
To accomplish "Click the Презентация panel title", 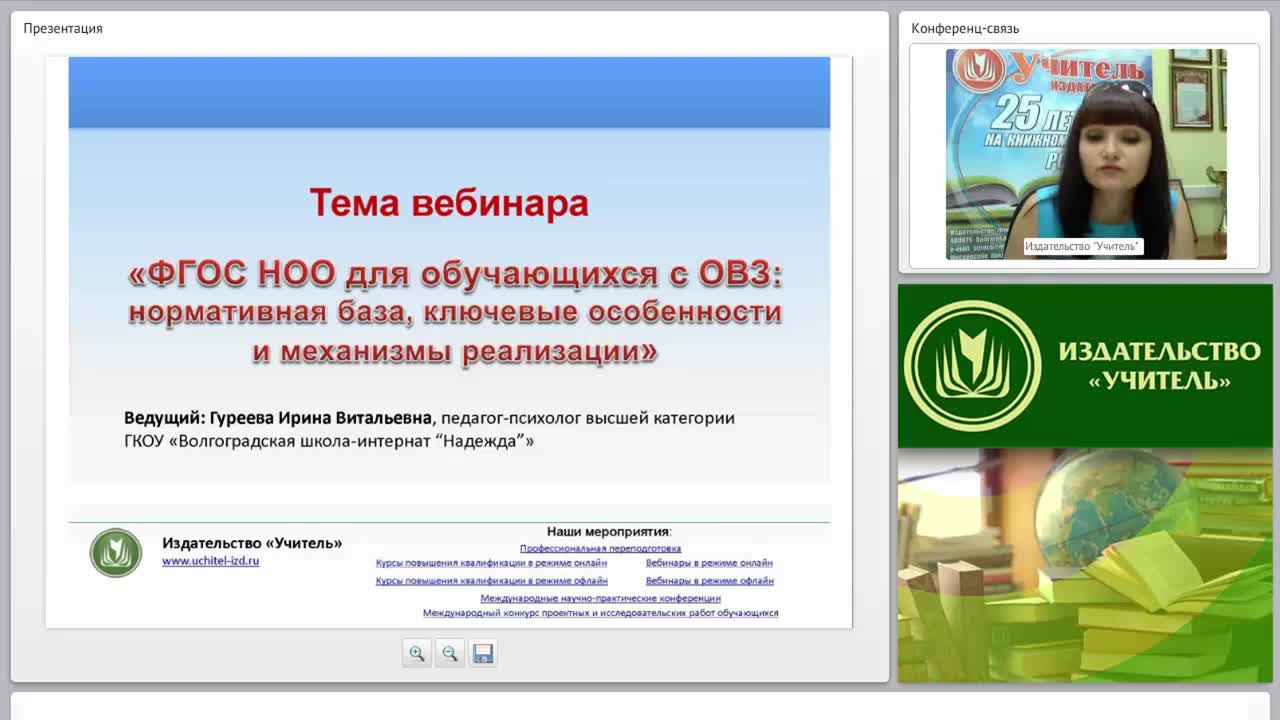I will (63, 28).
